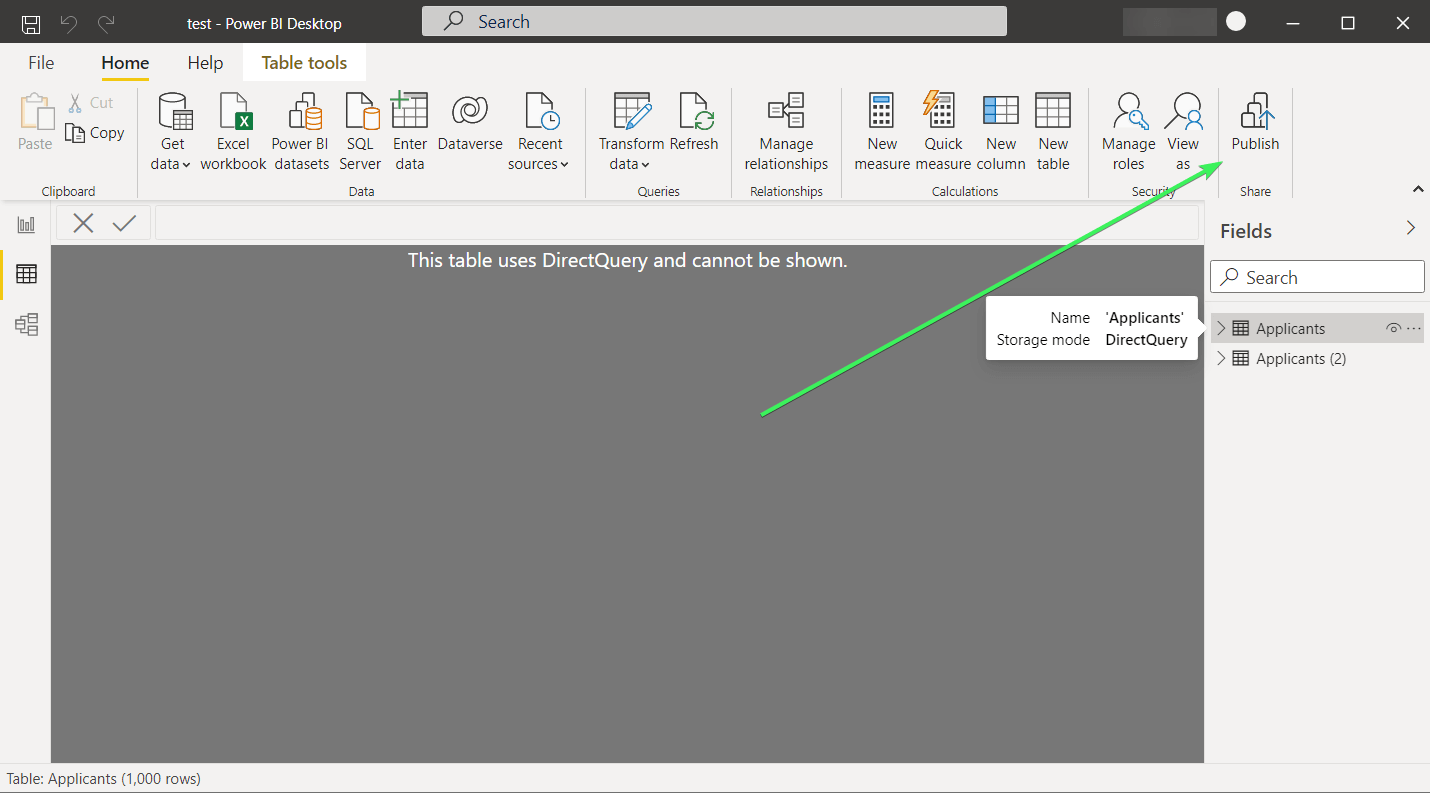Image resolution: width=1430 pixels, height=793 pixels.
Task: Open Manage roles security dialog
Action: (1129, 133)
